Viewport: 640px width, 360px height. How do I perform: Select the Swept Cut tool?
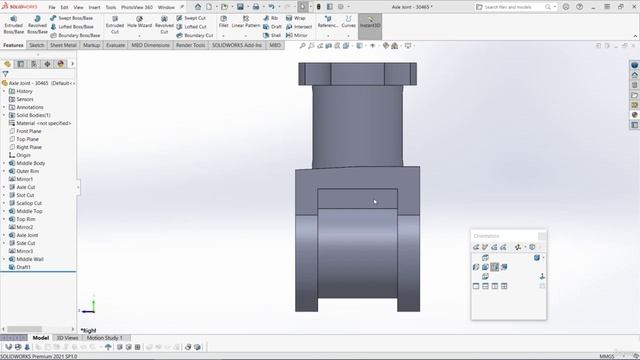click(191, 18)
